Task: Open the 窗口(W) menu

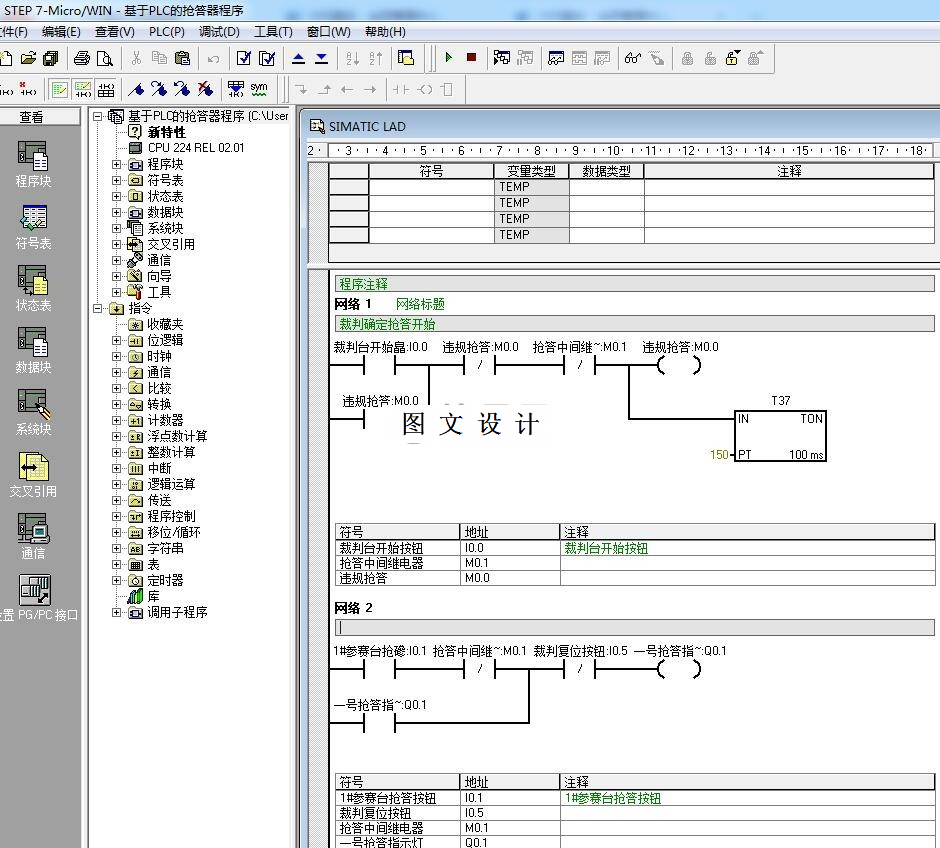Action: tap(329, 32)
